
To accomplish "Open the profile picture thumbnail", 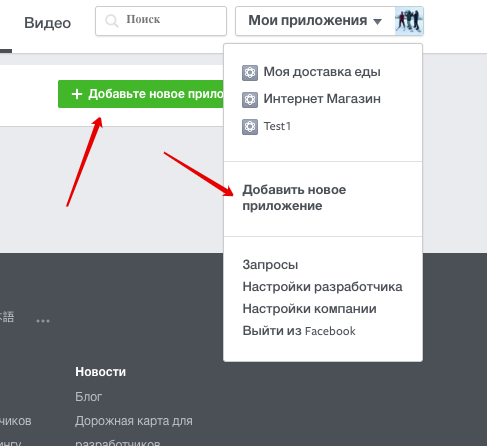I will point(409,21).
